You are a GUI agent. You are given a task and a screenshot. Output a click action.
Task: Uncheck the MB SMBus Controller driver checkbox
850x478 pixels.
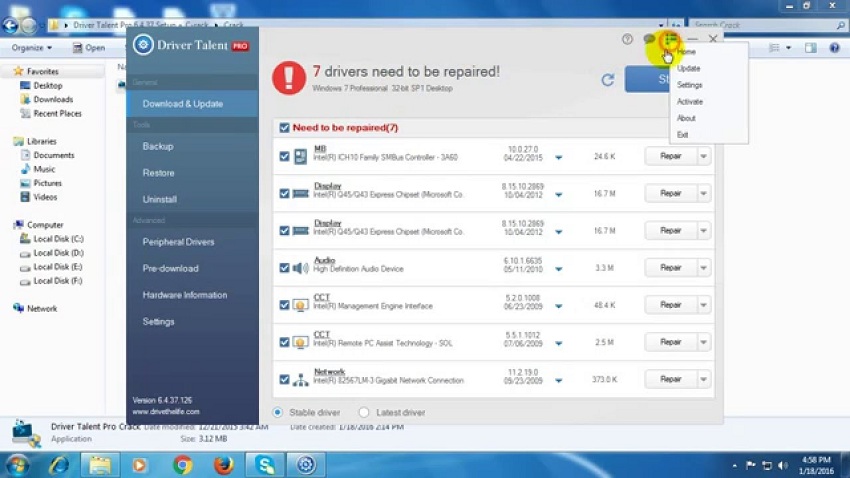click(284, 157)
